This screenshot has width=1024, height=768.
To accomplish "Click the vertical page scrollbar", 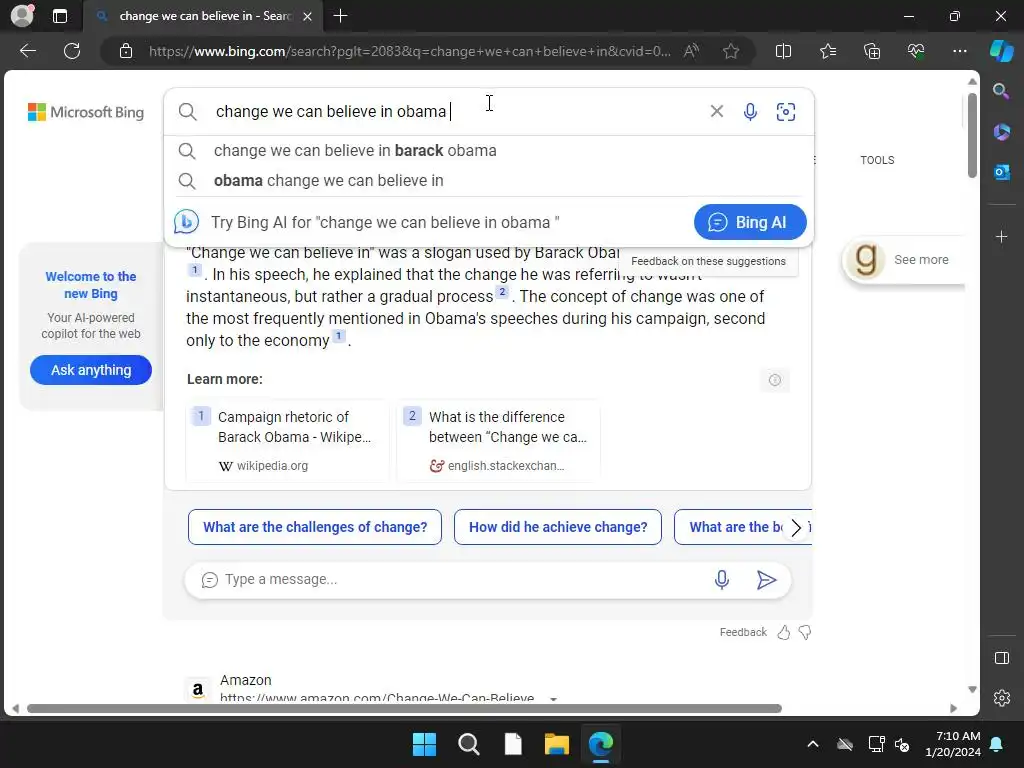I will 972,135.
